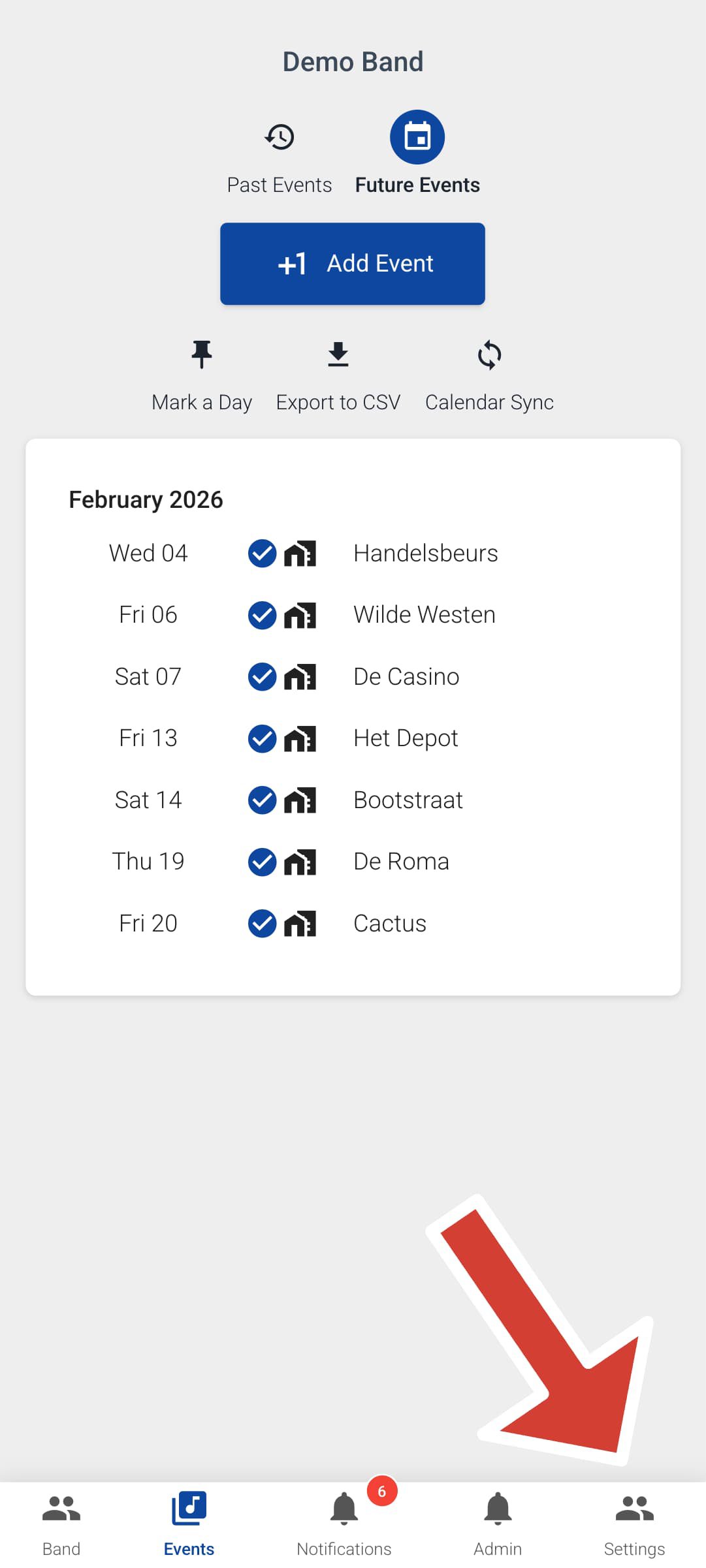Toggle the blue checkmark for Wed 04
The image size is (706, 1568).
point(263,554)
